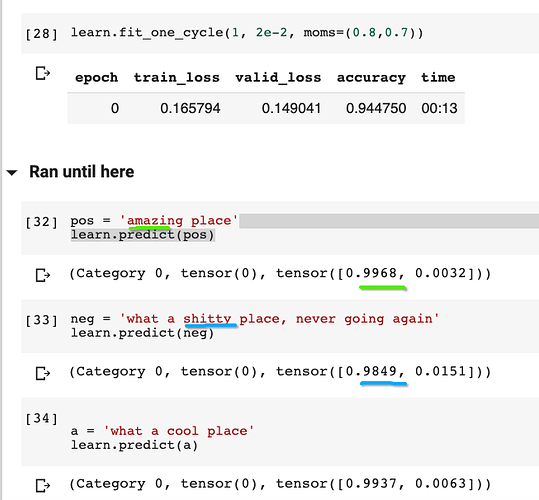Click output icon for tensor 0.9937 result

tap(43, 485)
